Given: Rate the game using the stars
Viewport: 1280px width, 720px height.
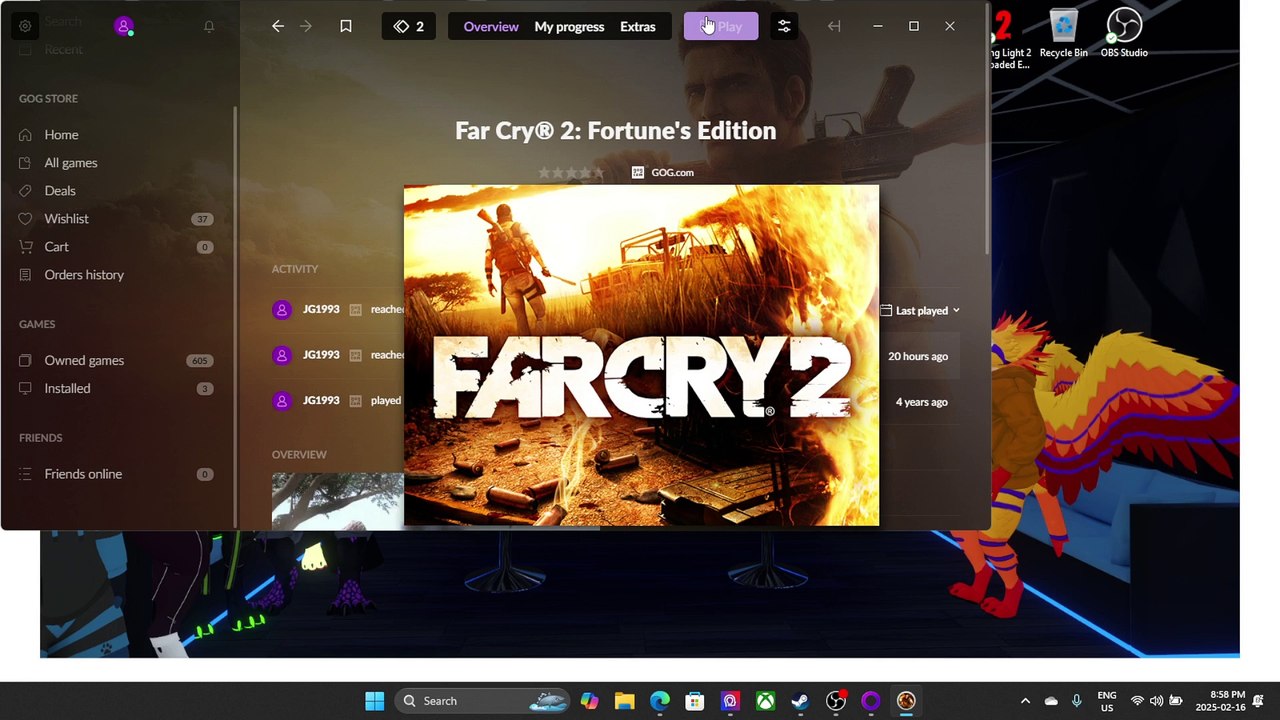Looking at the screenshot, I should 571,172.
